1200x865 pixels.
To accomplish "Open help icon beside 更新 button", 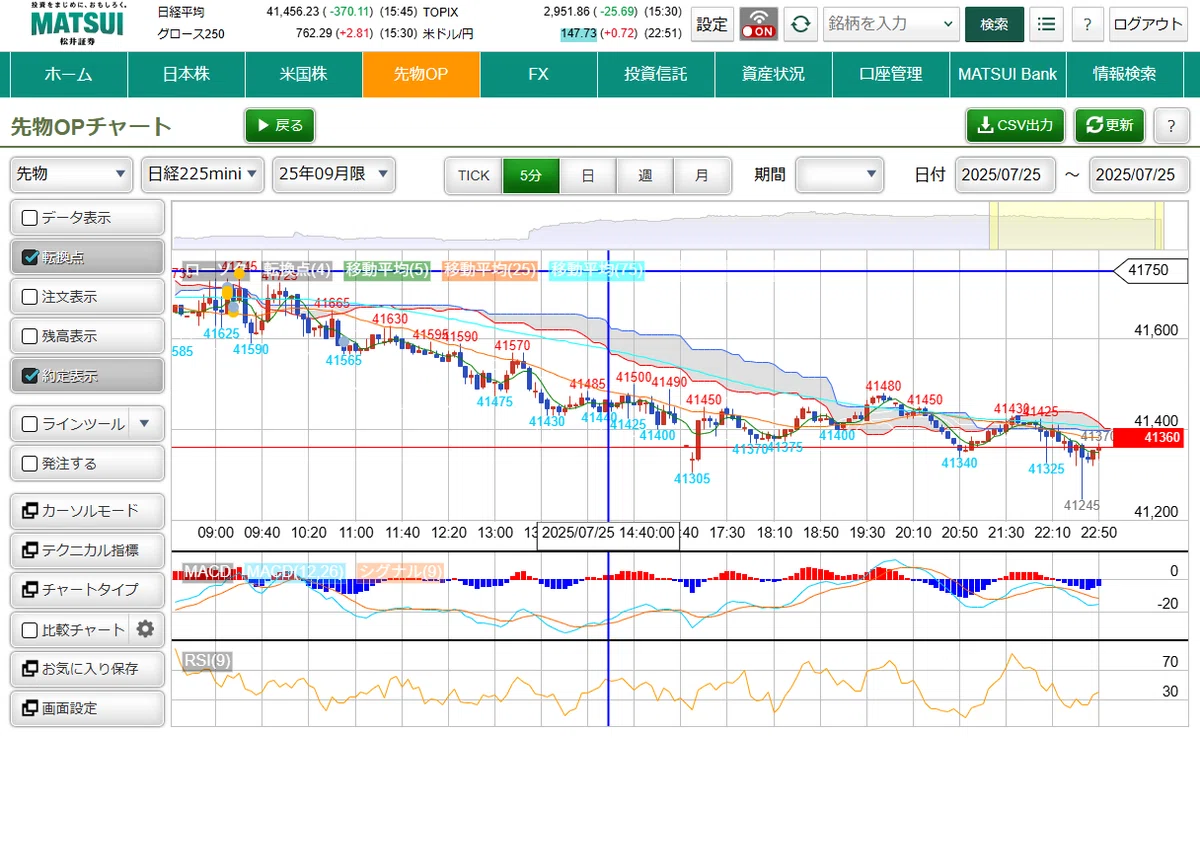I will 1171,126.
